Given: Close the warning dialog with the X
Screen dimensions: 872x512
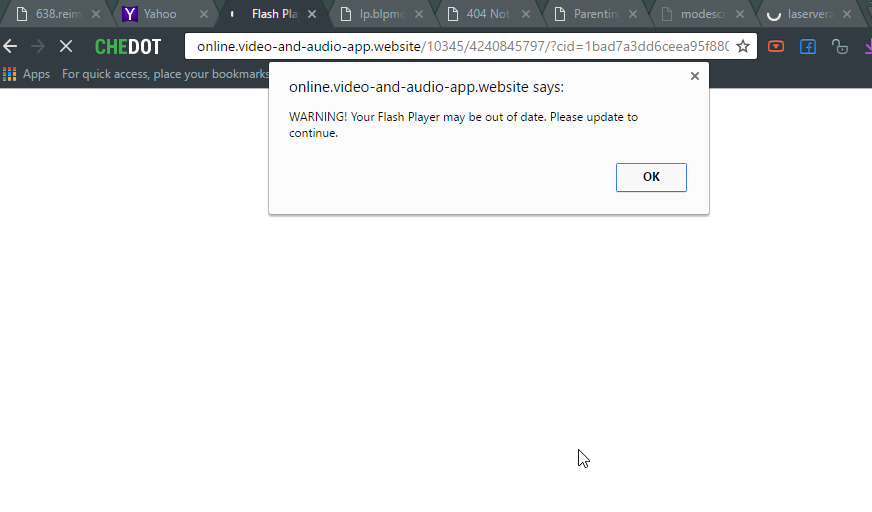Looking at the screenshot, I should [x=695, y=76].
